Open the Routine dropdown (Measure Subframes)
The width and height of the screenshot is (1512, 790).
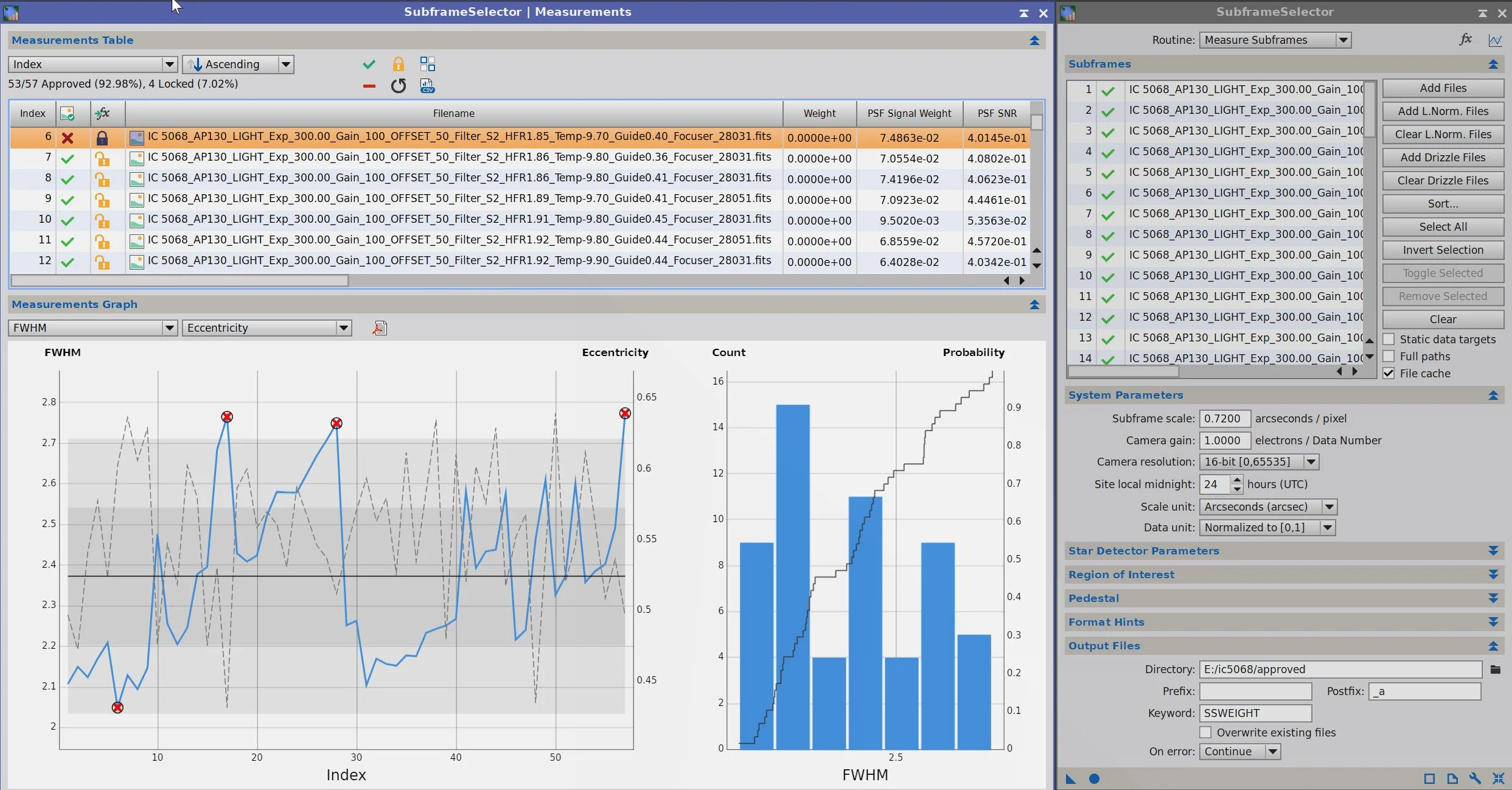[1275, 40]
